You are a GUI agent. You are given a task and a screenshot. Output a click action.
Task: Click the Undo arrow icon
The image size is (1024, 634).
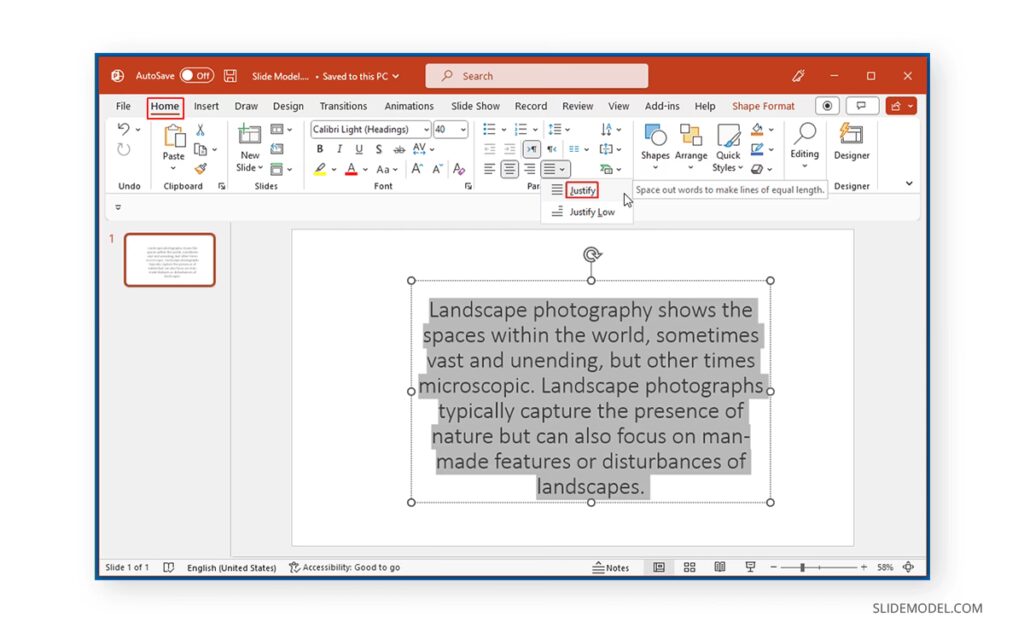[x=124, y=129]
